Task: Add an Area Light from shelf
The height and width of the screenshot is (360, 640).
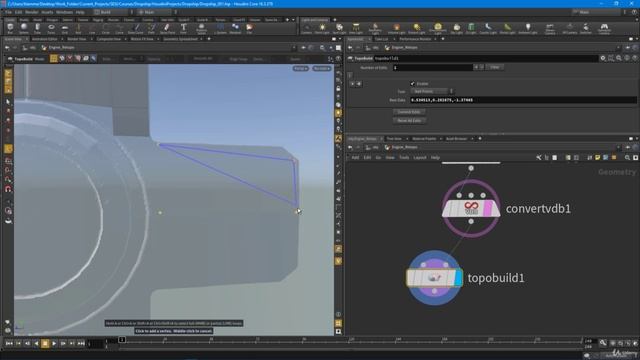Action: pos(356,29)
